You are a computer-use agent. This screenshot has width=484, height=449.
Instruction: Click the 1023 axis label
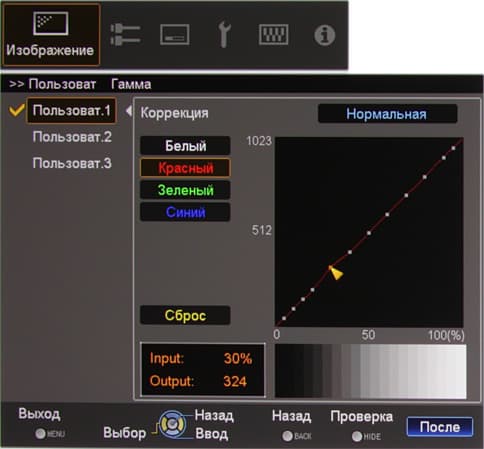click(259, 141)
